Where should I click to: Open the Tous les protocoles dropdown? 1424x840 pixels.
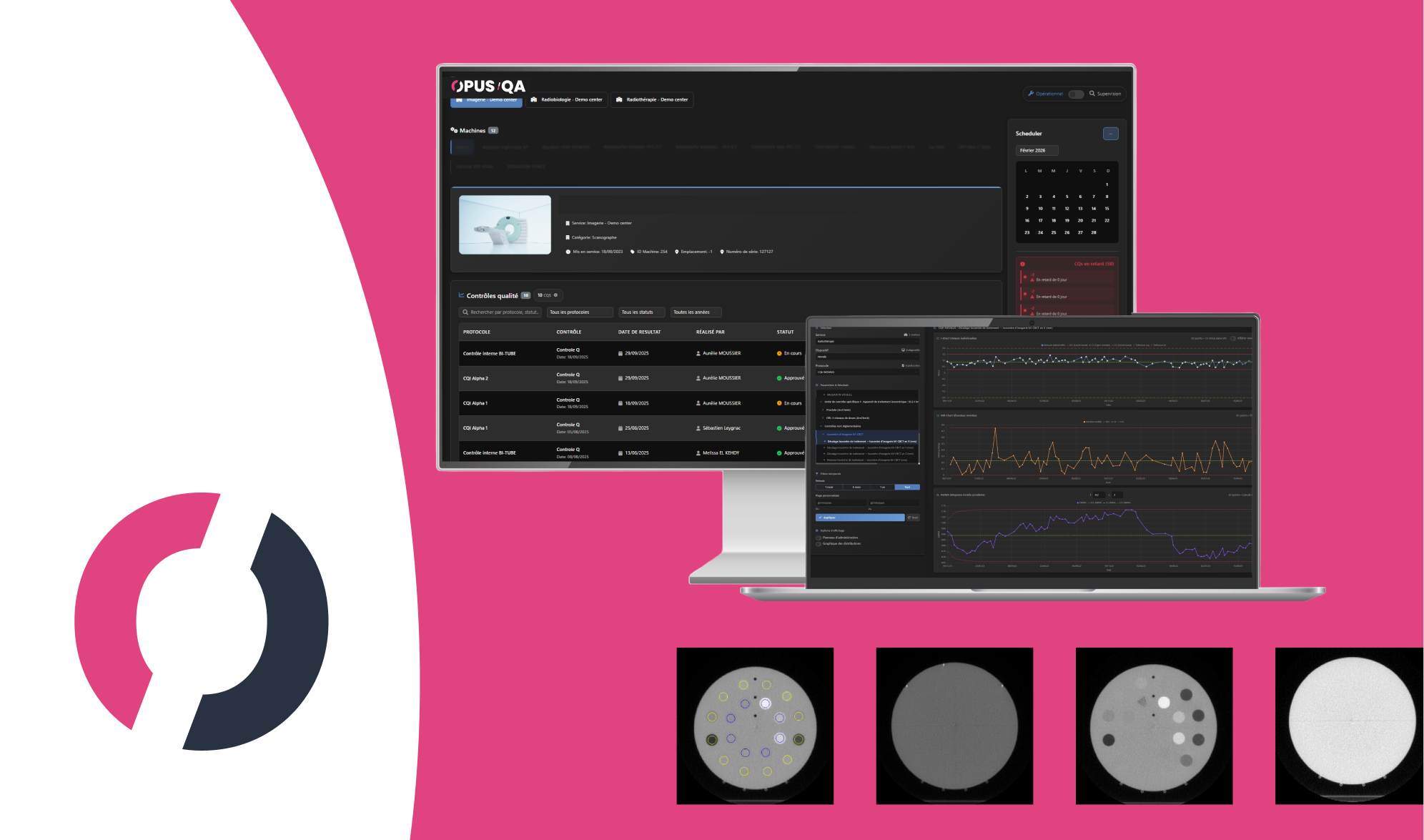(580, 312)
